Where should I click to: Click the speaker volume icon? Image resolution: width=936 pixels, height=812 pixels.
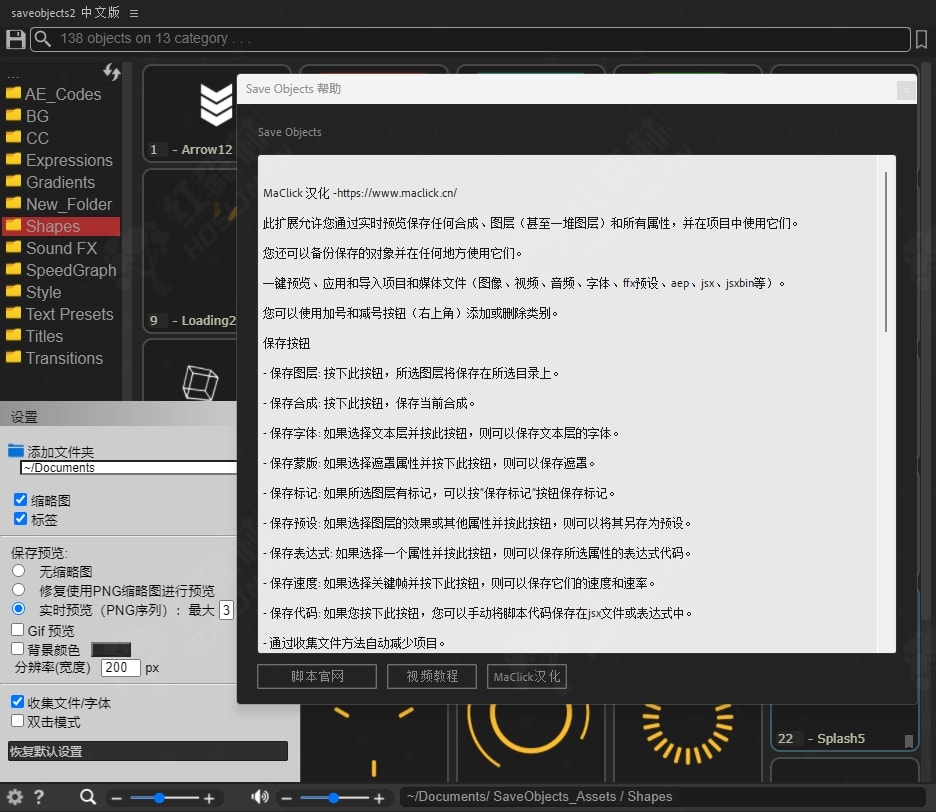pyautogui.click(x=260, y=796)
